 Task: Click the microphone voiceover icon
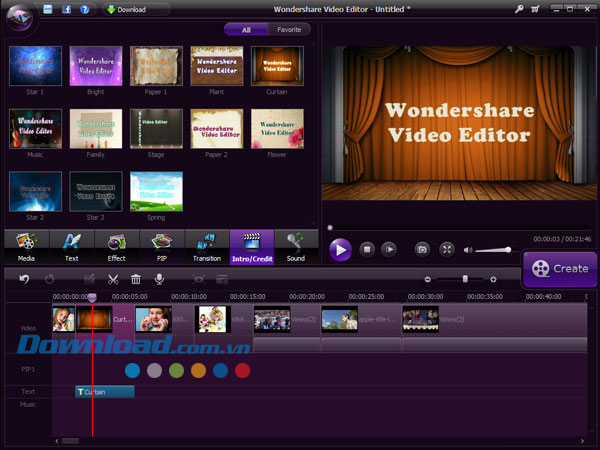point(159,279)
